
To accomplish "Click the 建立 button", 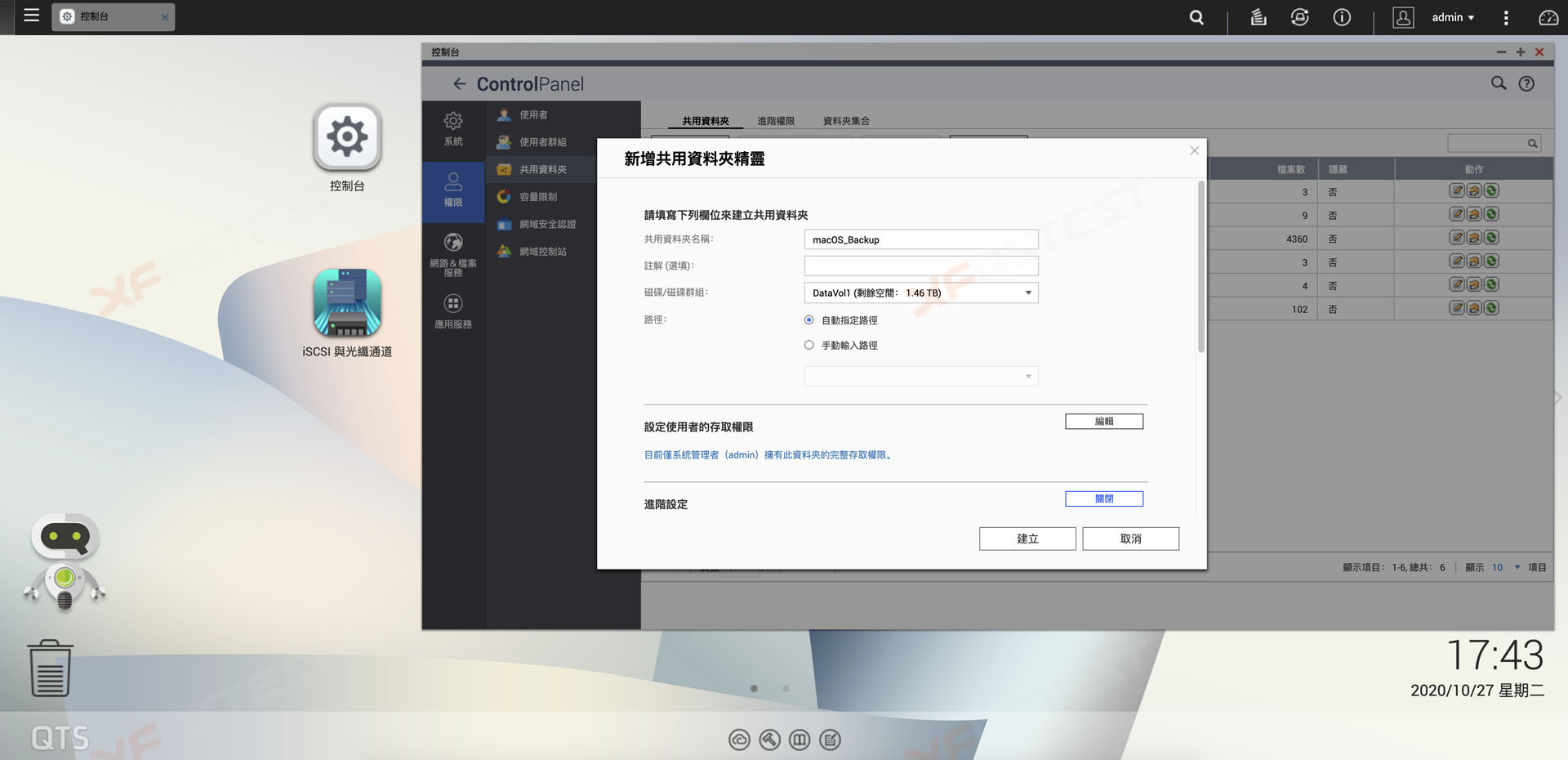I will pyautogui.click(x=1027, y=539).
